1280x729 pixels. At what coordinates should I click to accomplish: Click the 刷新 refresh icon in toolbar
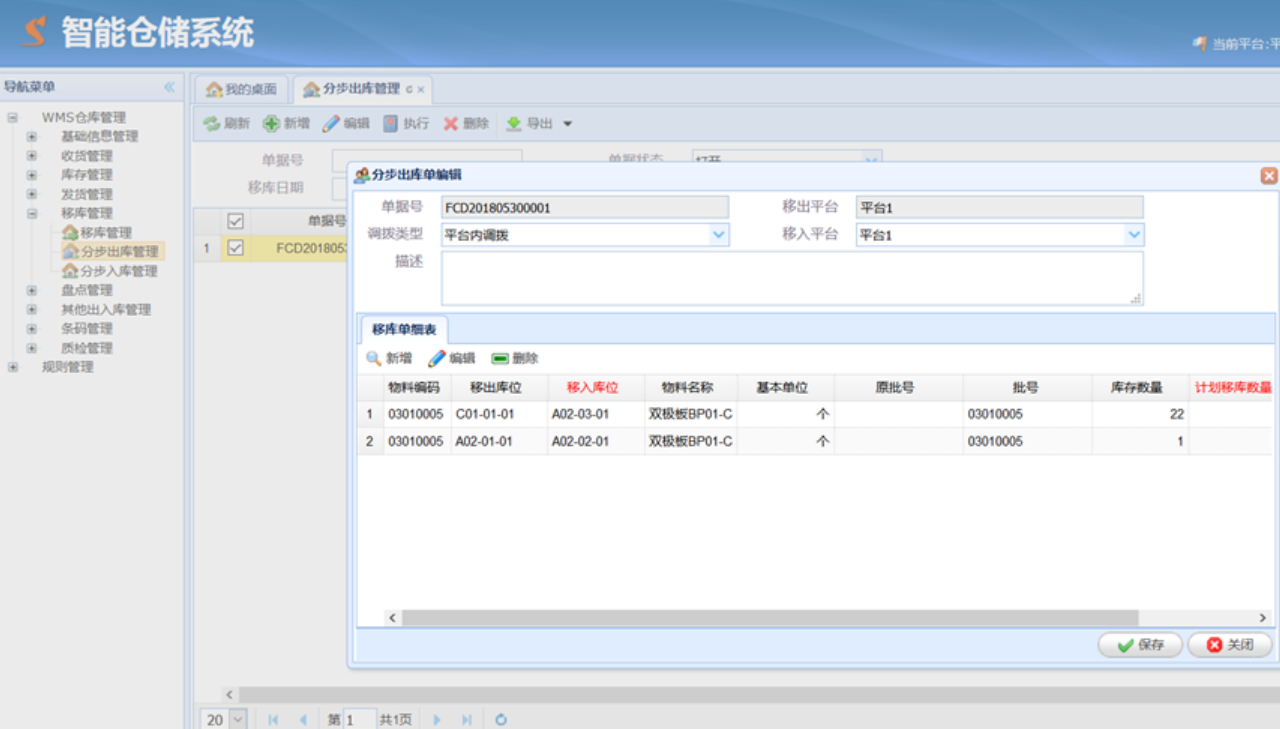pos(212,124)
